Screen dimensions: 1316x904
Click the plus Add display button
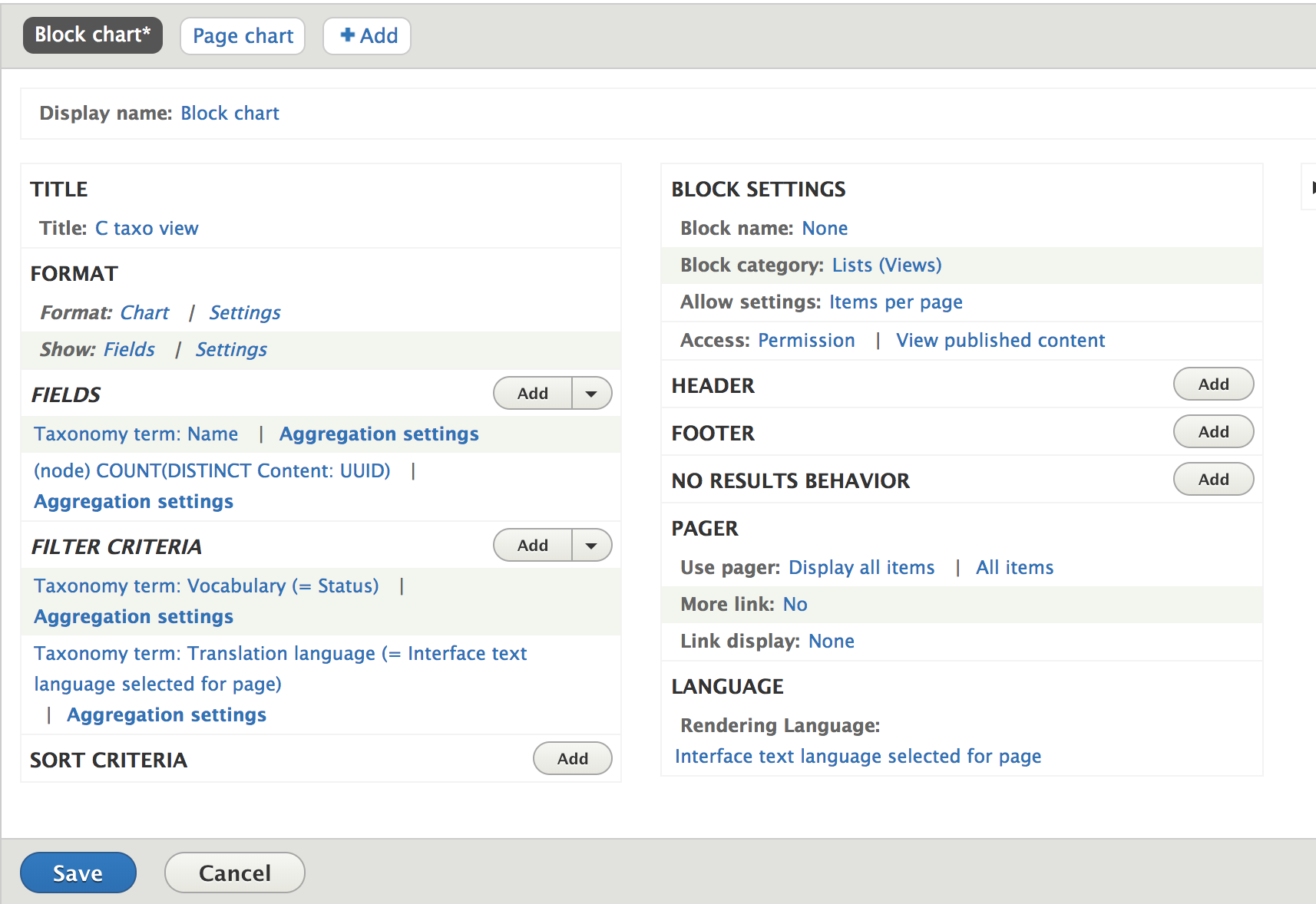click(368, 36)
